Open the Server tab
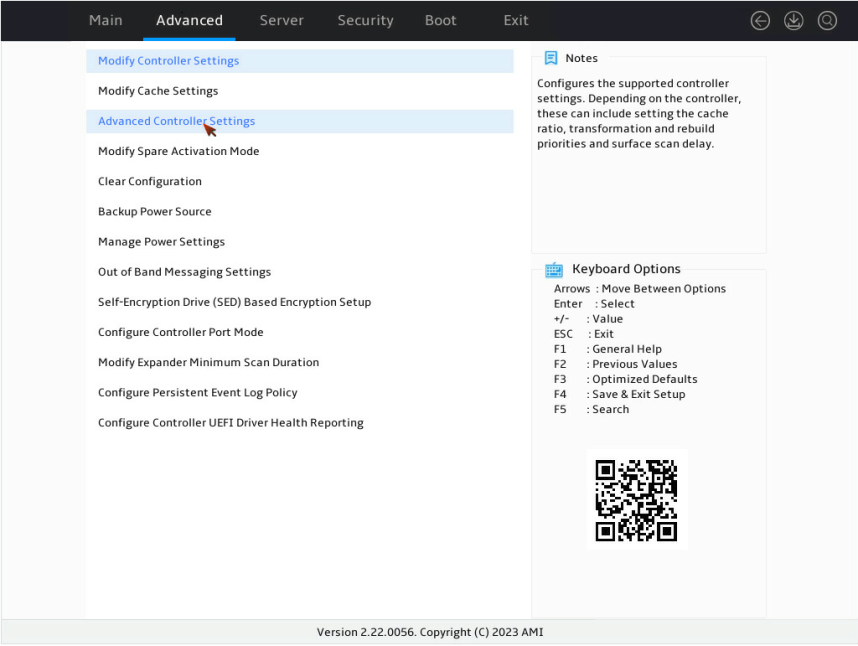Image resolution: width=858 pixels, height=646 pixels. click(281, 20)
